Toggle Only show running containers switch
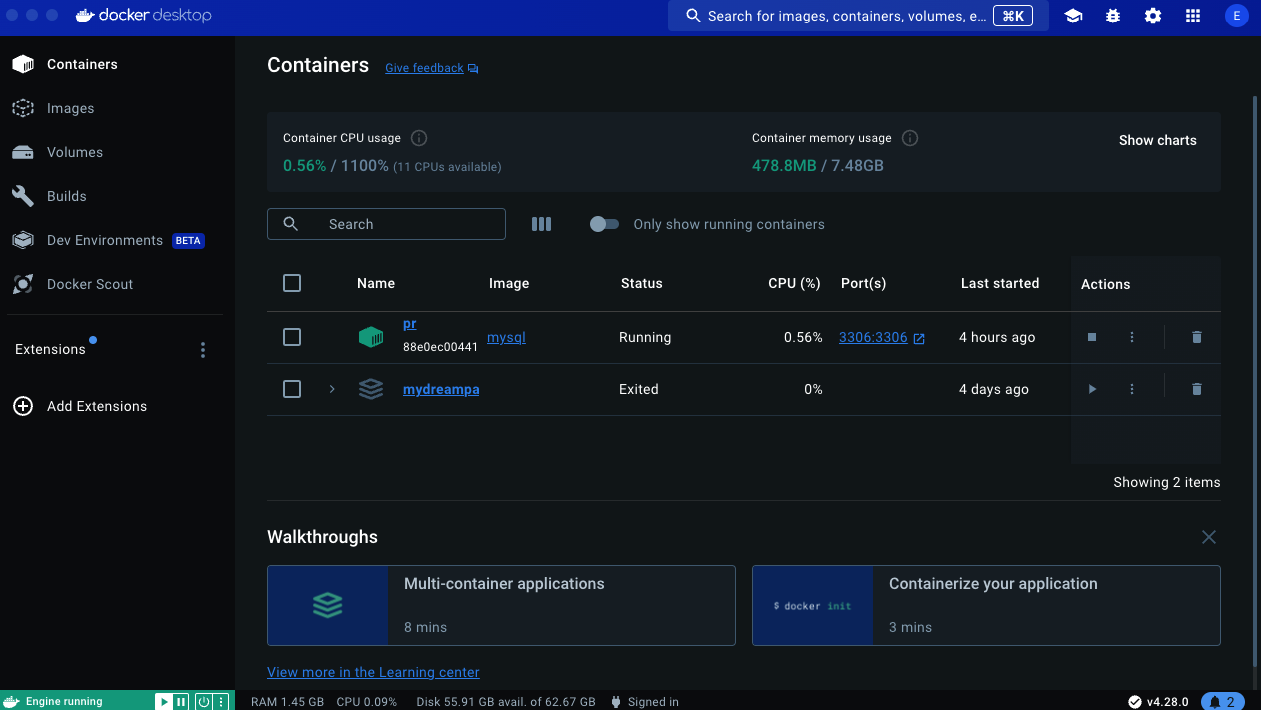 pos(604,224)
